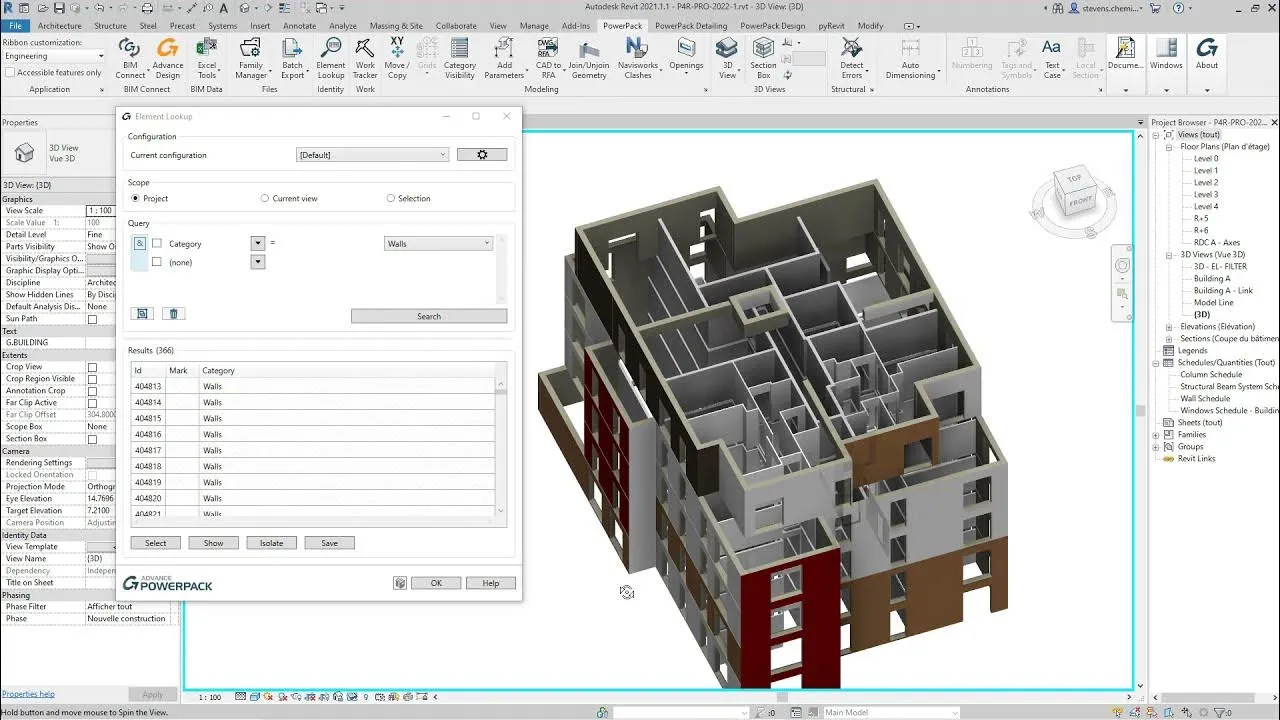Viewport: 1280px width, 720px height.
Task: Click the Search button in Element Lookup
Action: click(429, 316)
